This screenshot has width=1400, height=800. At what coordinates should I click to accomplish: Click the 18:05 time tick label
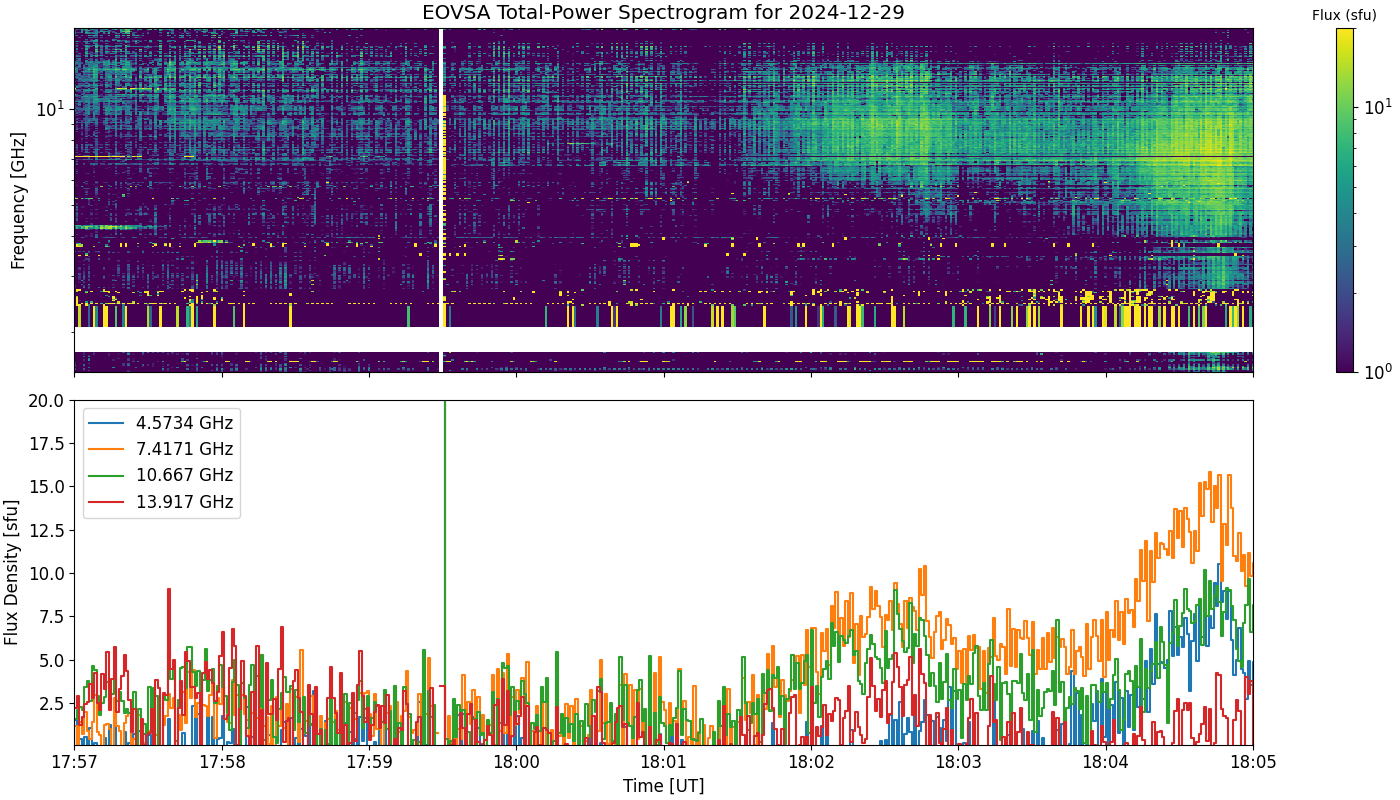(x=1253, y=762)
